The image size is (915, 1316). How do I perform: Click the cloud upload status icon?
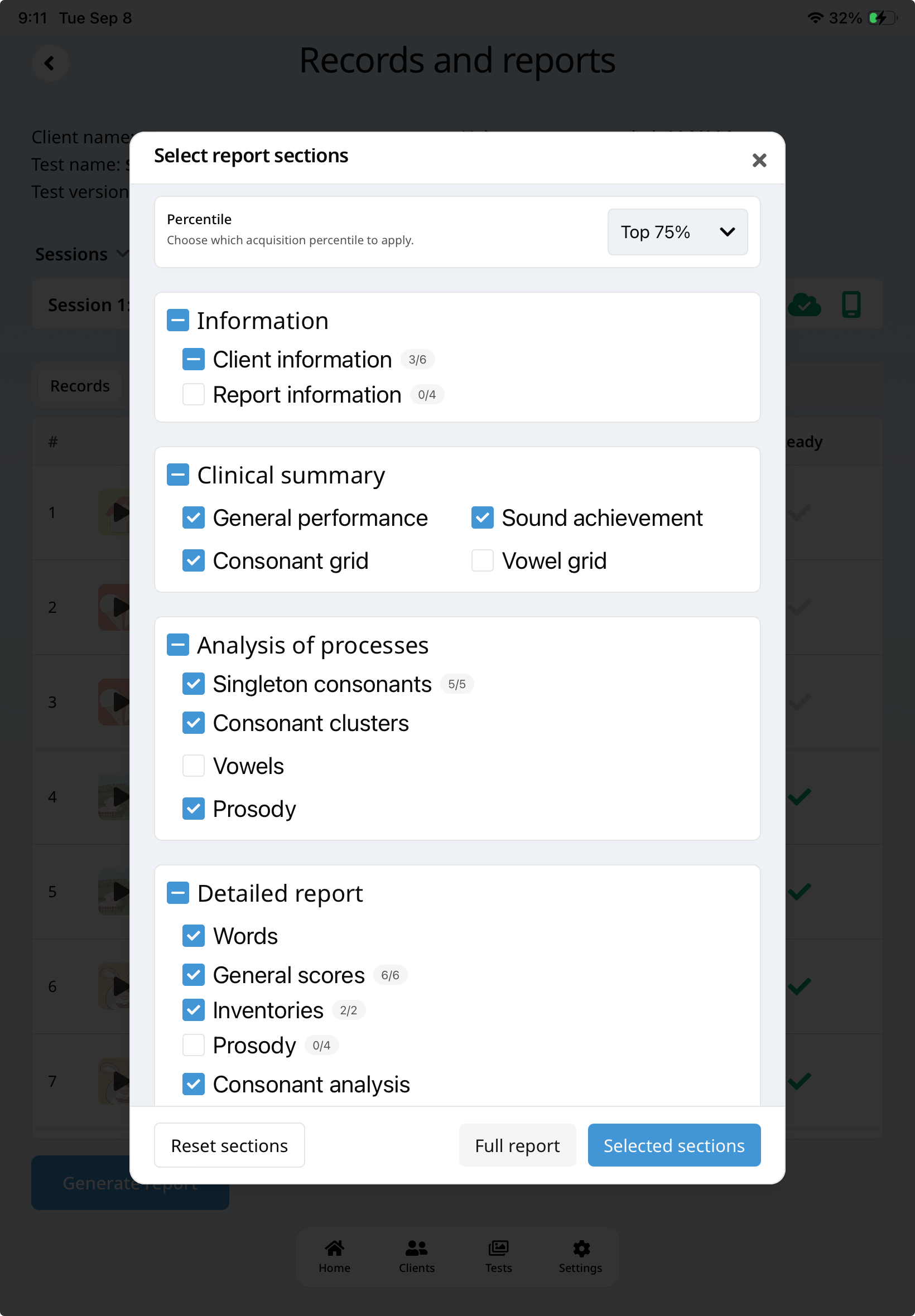[x=805, y=305]
